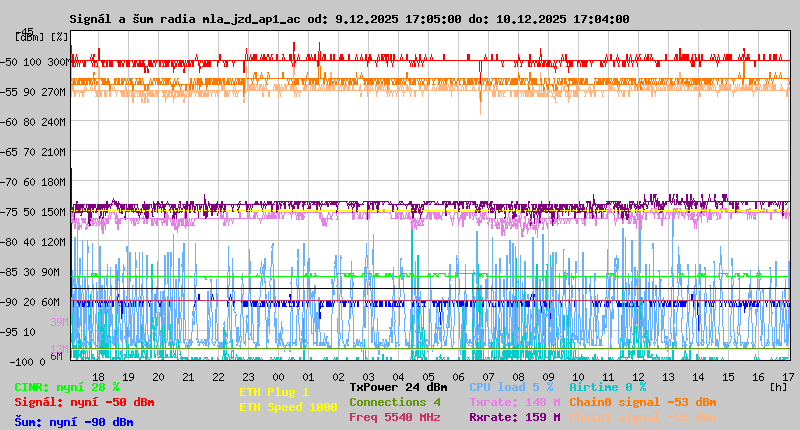800x430 pixels.
Task: Select the ETH Plug legend text
Action: point(274,392)
